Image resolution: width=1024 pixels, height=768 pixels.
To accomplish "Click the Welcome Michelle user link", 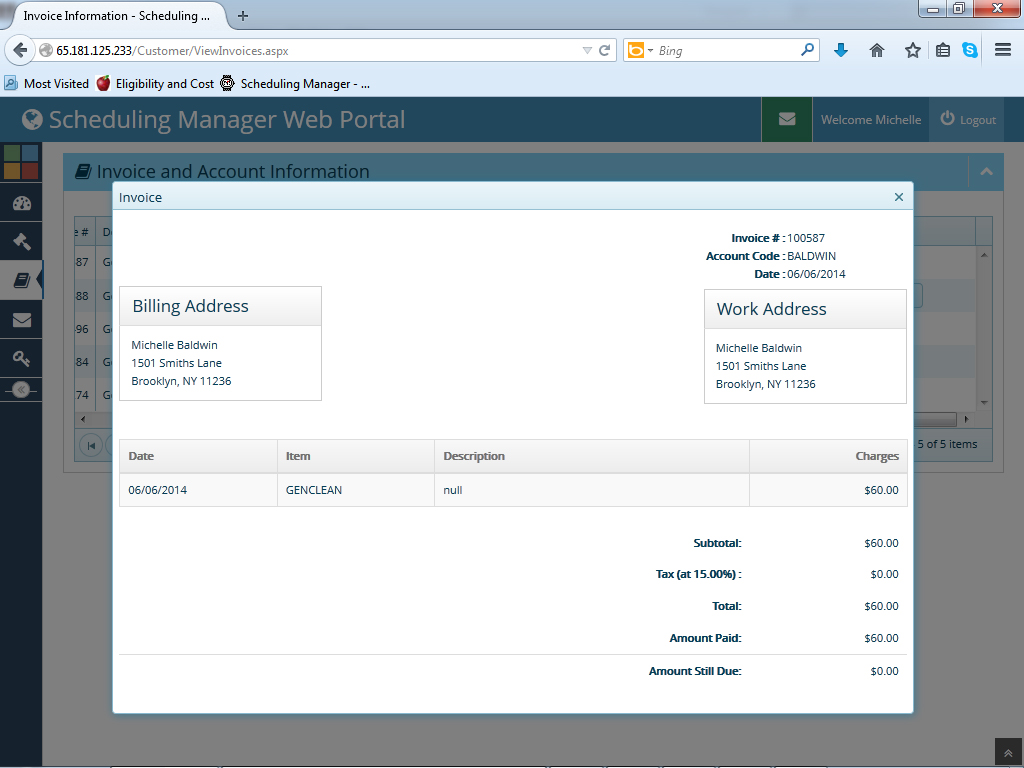I will click(871, 120).
